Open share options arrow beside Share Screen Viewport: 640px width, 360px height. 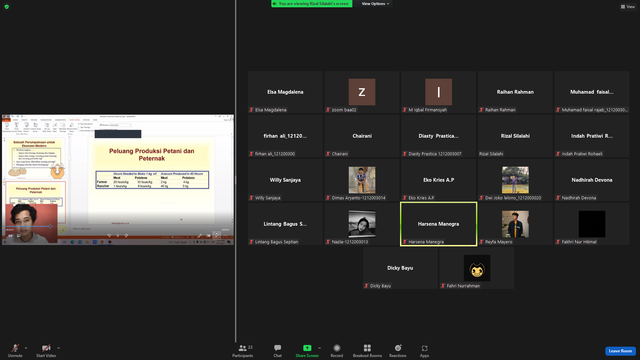320,348
